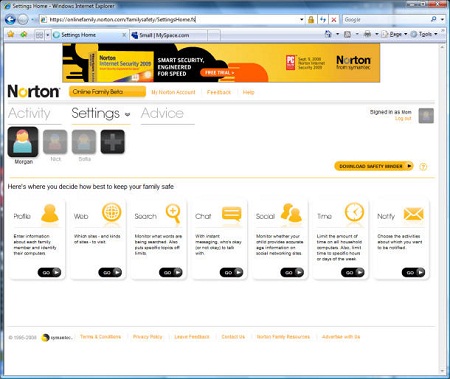This screenshot has height=379, width=450.
Task: Click the Social people icon
Action: point(291,213)
